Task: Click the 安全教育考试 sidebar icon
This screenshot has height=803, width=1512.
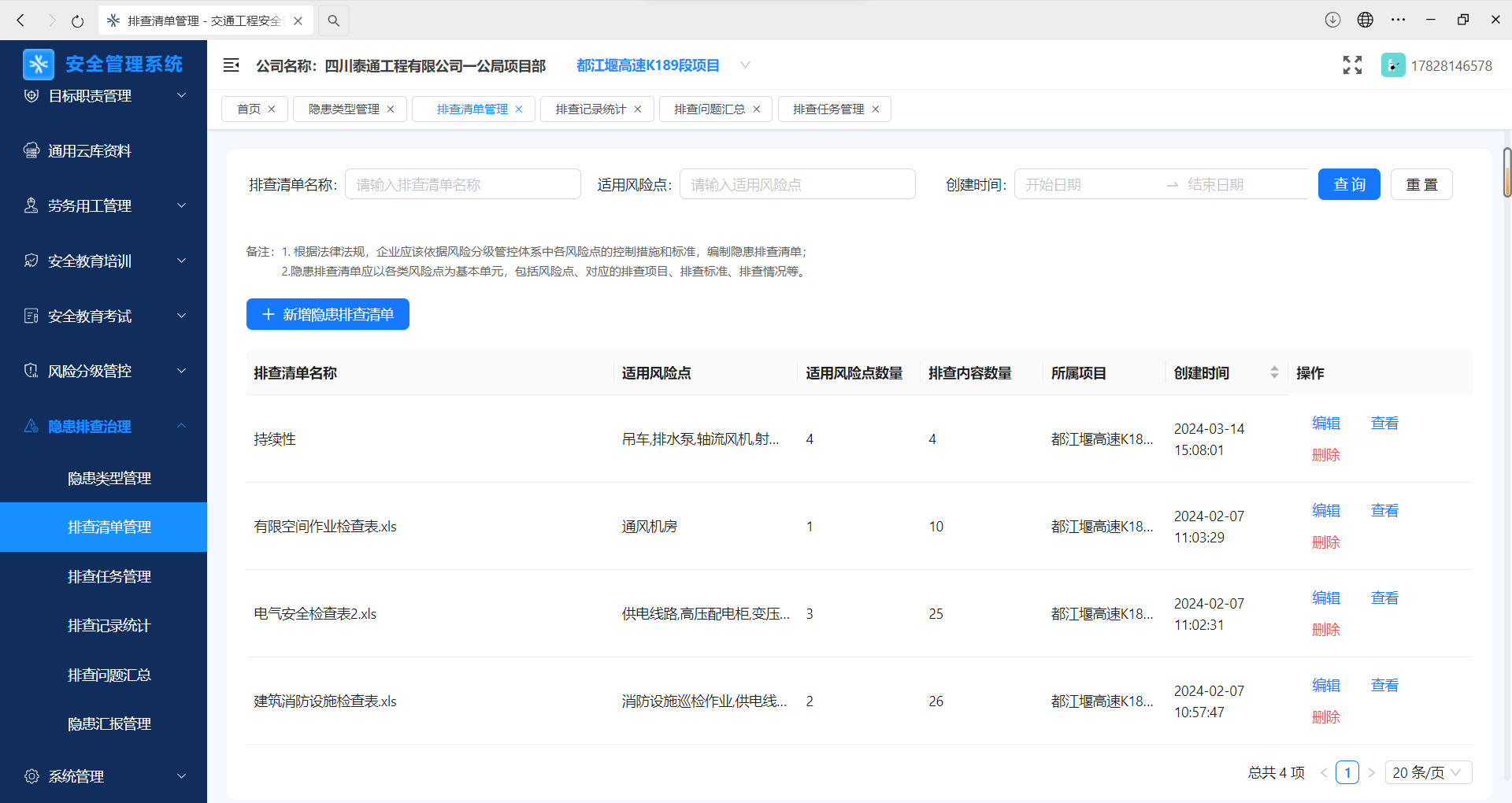Action: 31,316
